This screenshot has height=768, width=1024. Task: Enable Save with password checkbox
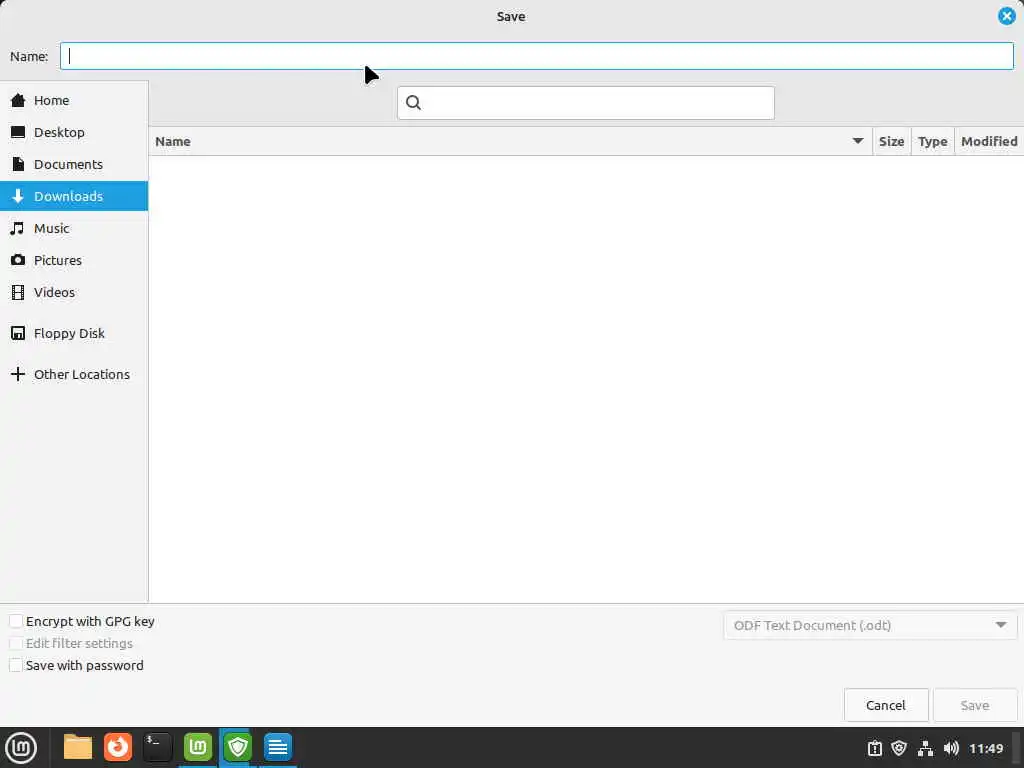pos(16,665)
